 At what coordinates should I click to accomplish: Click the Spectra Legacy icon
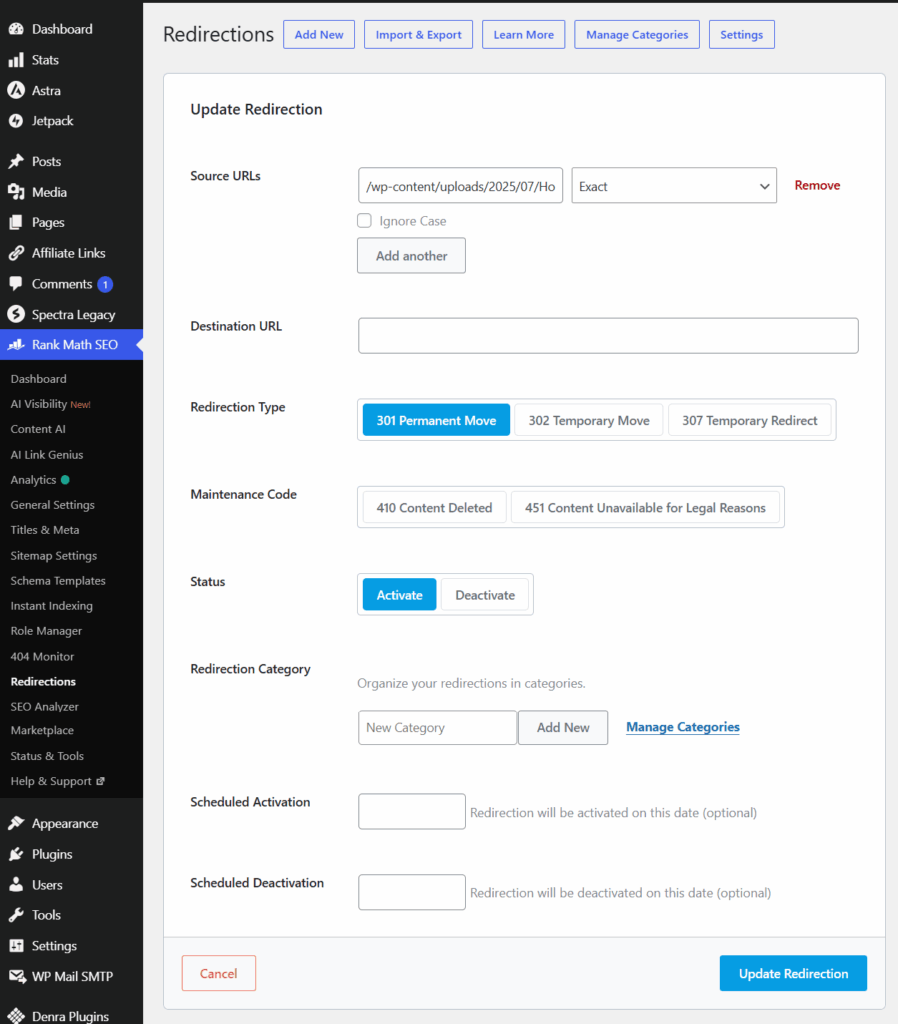click(16, 314)
